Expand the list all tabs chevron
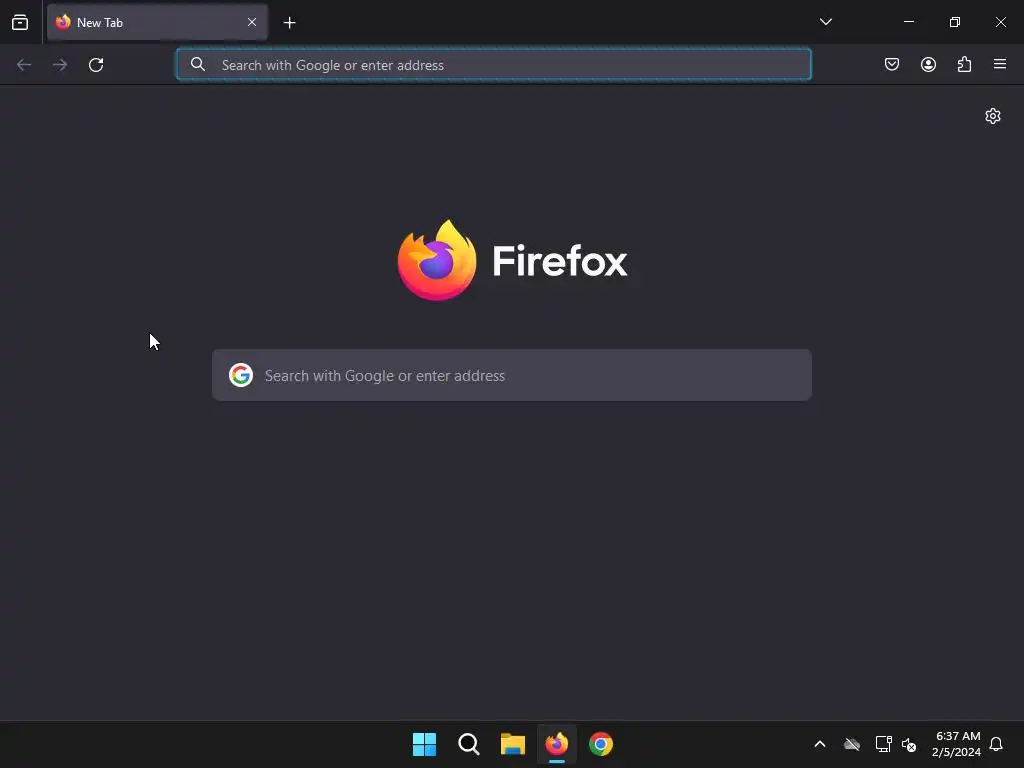Screen dimensions: 1024x768 point(825,22)
